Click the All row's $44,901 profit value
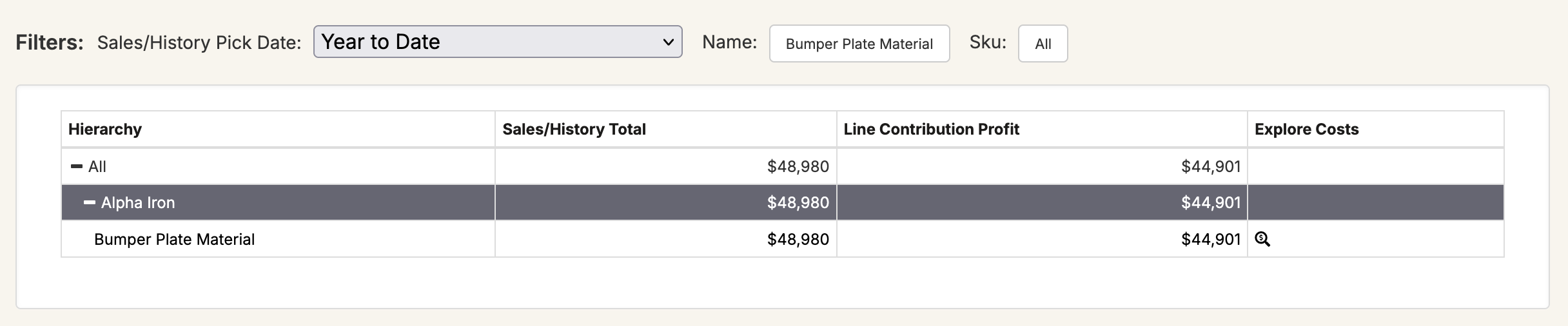Screen dimensions: 1568x326 point(1211,166)
